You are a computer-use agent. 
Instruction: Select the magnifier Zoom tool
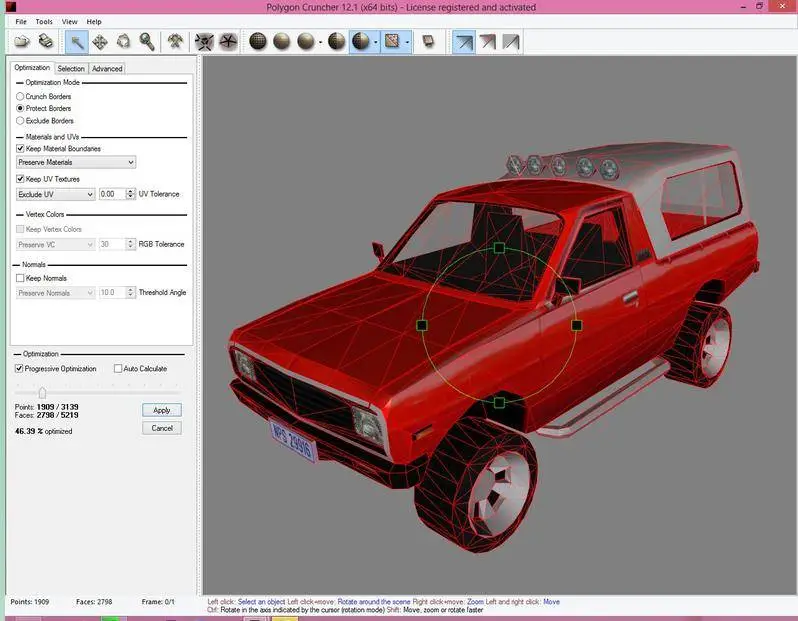[x=147, y=42]
